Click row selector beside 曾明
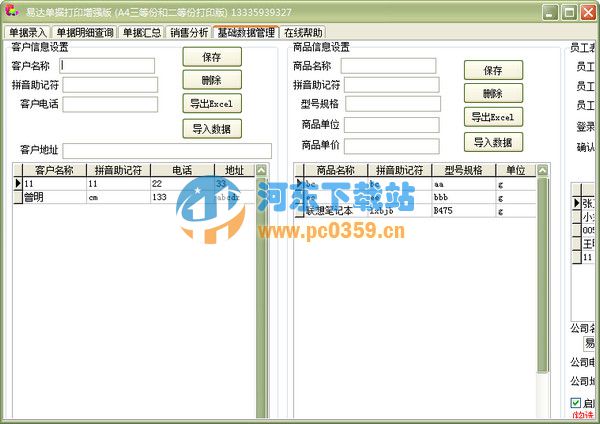The width and height of the screenshot is (600, 424). point(18,197)
